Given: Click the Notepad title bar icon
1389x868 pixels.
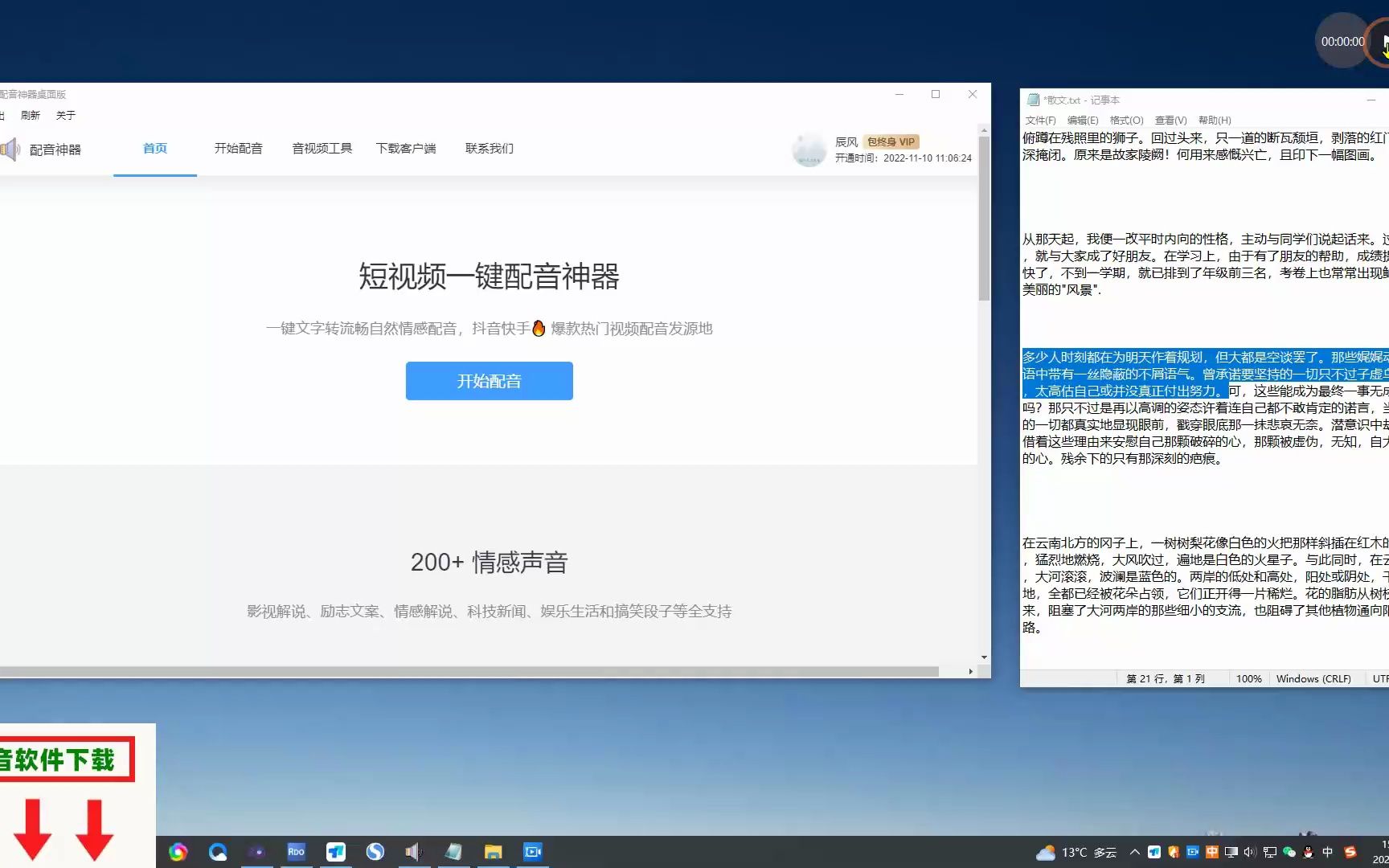Looking at the screenshot, I should click(1033, 100).
